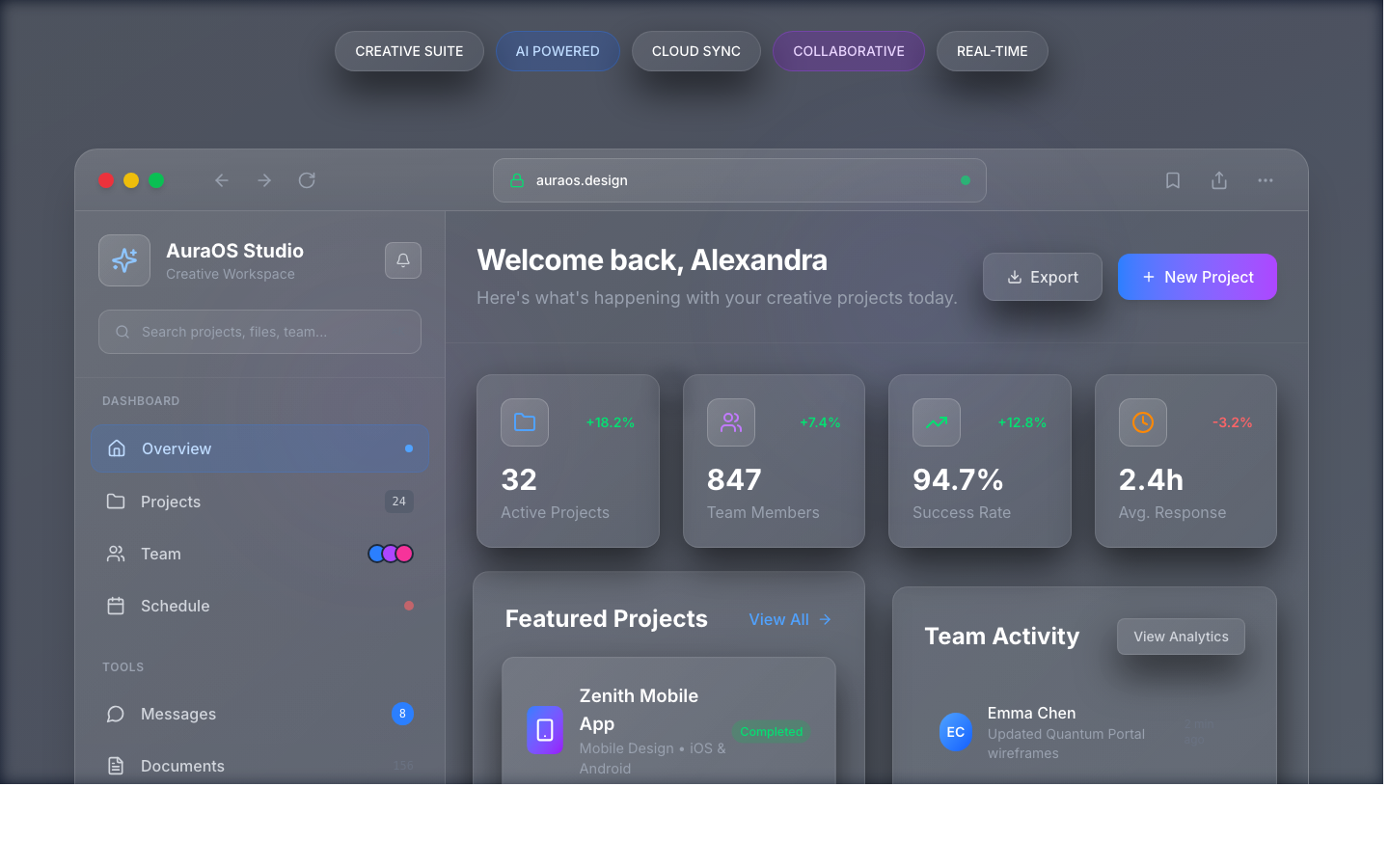This screenshot has width=1389, height=868.
Task: Open notifications via the bell icon
Action: (402, 260)
